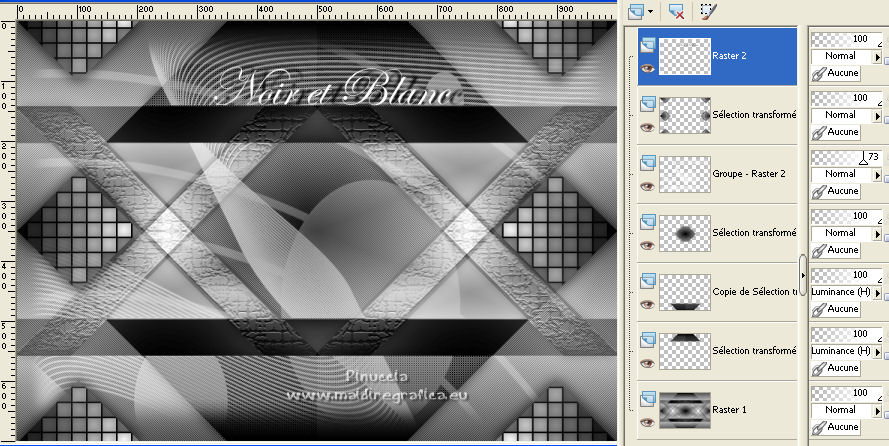This screenshot has width=889, height=446.
Task: Click the Aucune link button for Copie de Sélection
Action: click(835, 309)
